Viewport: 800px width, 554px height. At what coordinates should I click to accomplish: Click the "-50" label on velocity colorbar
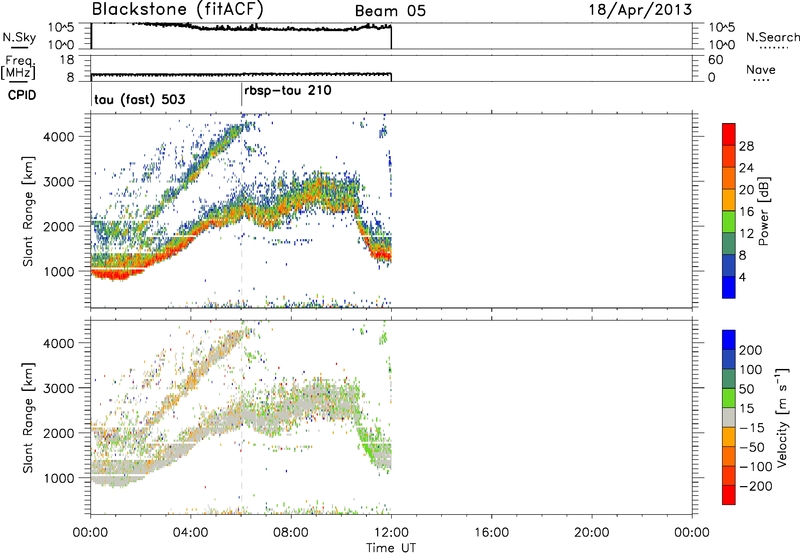(x=751, y=447)
